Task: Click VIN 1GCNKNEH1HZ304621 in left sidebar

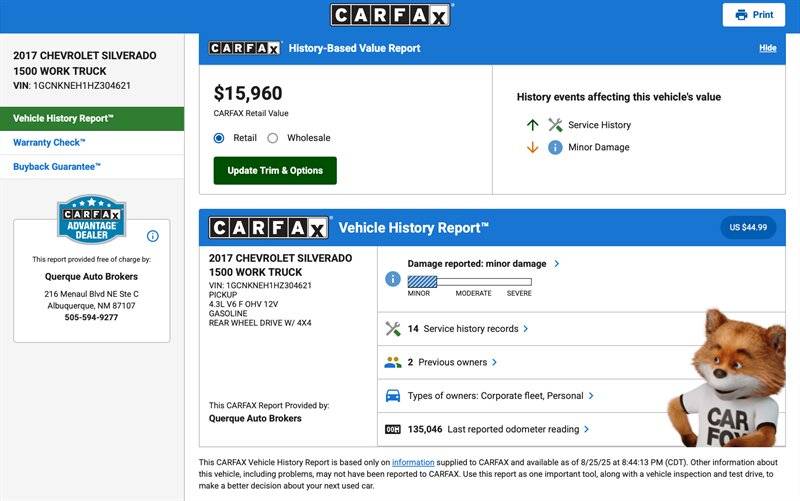Action: (72, 86)
